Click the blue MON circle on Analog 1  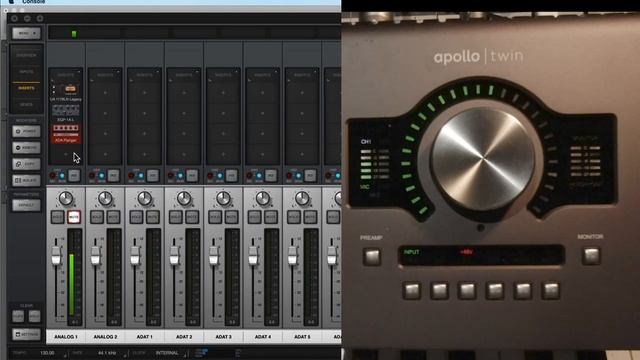click(x=62, y=176)
